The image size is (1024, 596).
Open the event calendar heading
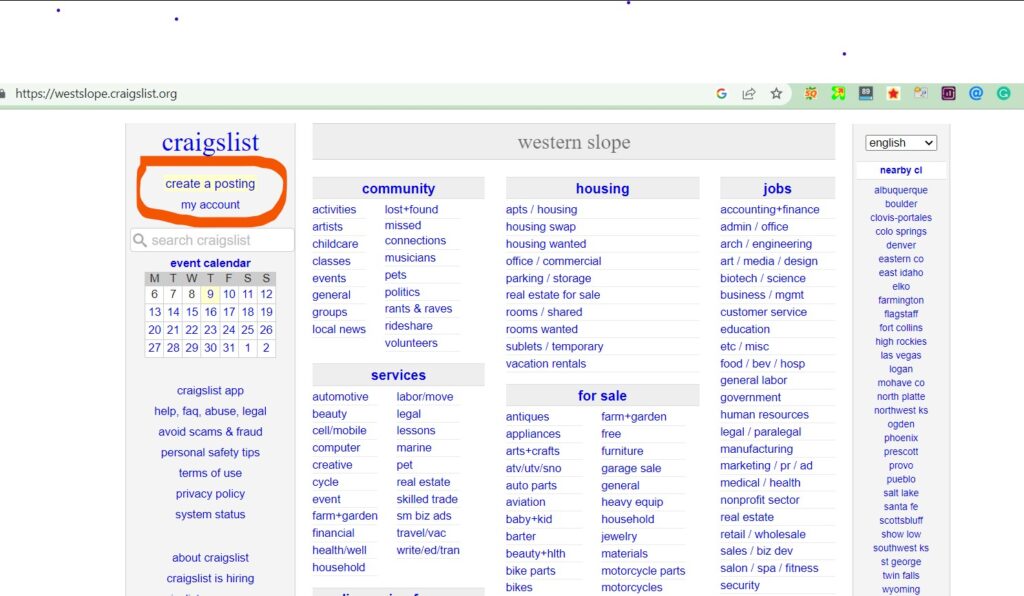(x=210, y=262)
